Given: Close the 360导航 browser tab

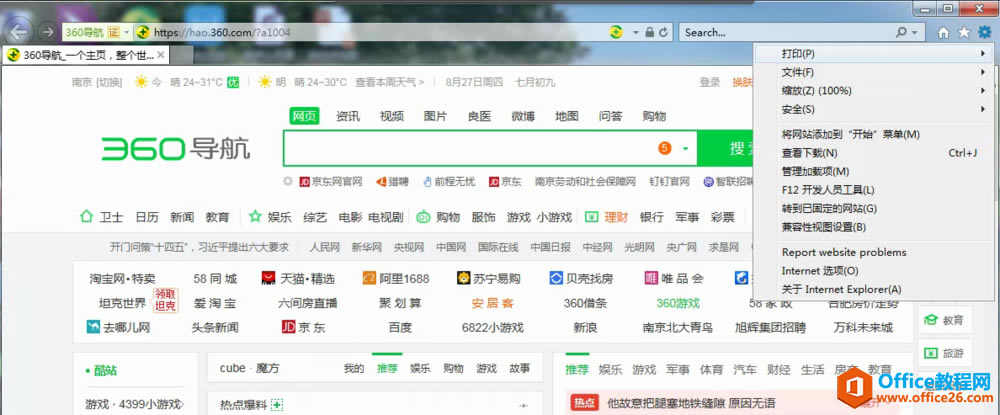Looking at the screenshot, I should pyautogui.click(x=161, y=55).
